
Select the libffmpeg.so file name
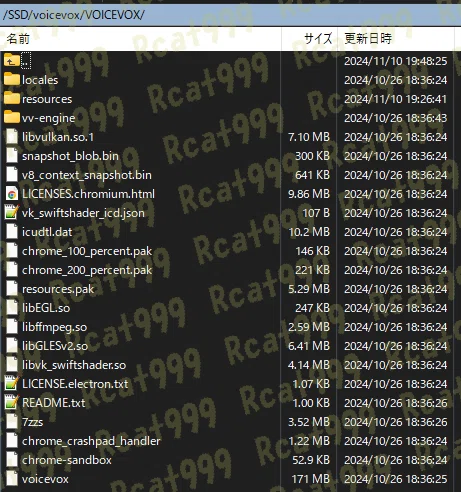pos(54,327)
